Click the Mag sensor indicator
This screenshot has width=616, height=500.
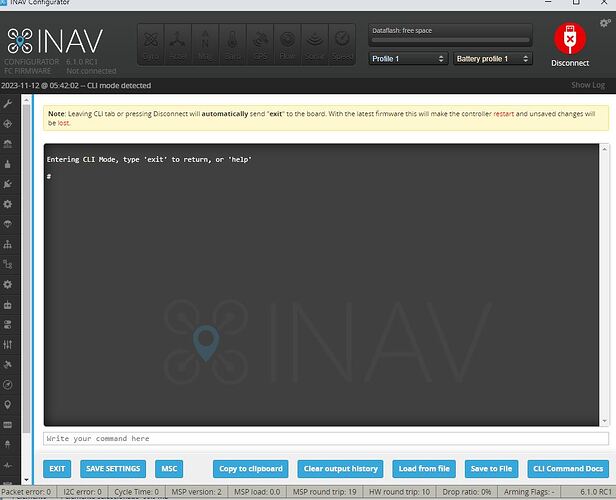point(205,44)
